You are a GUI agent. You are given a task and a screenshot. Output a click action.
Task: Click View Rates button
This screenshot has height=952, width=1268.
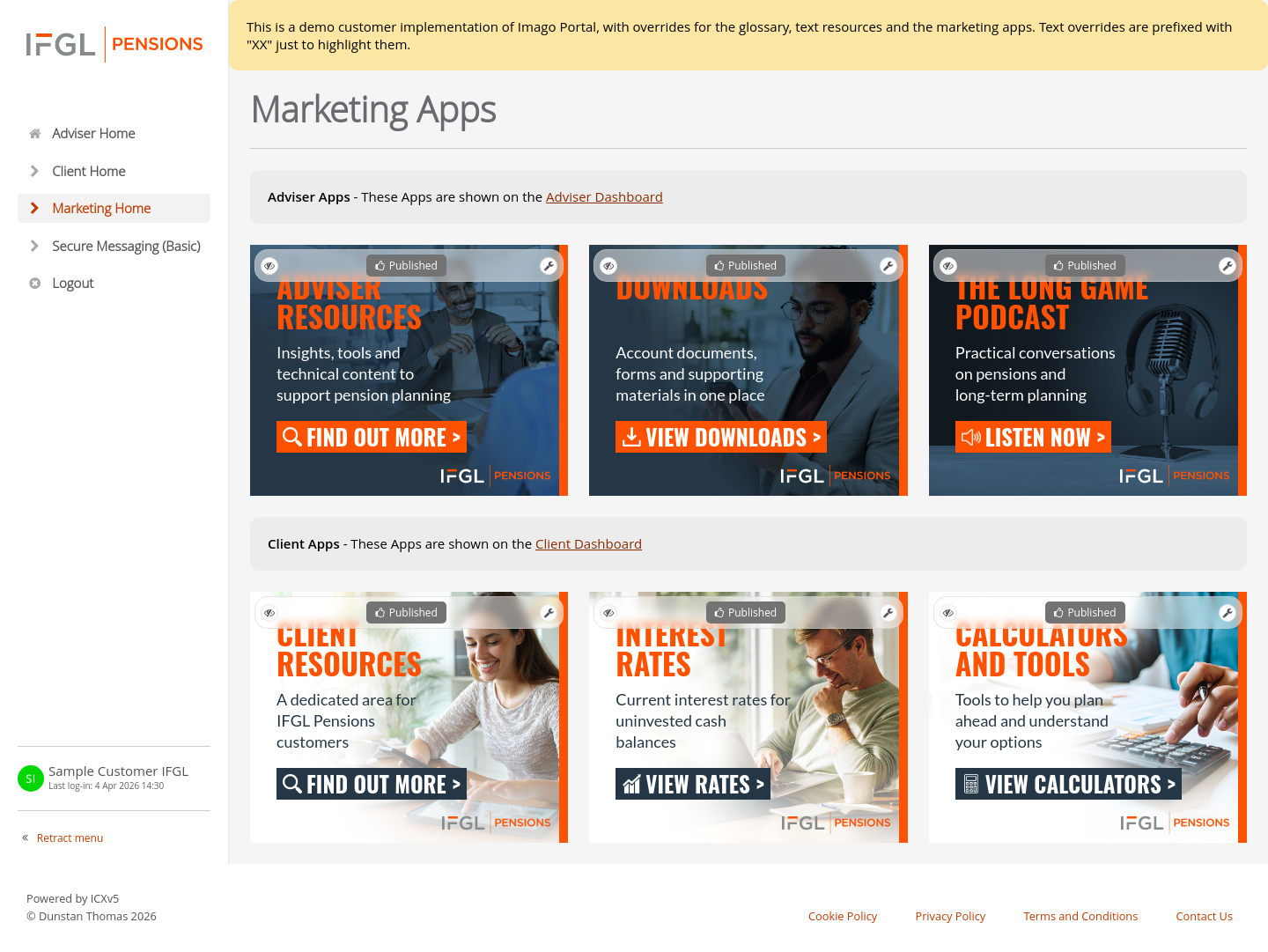tap(693, 784)
